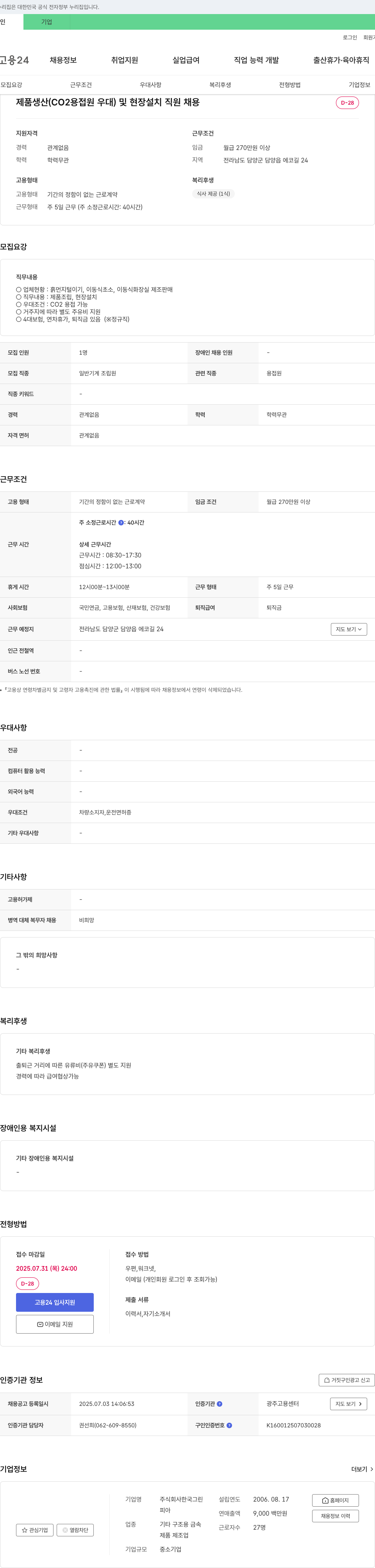Open the company 홈페이지 button
The image size is (375, 1568).
(x=336, y=1500)
